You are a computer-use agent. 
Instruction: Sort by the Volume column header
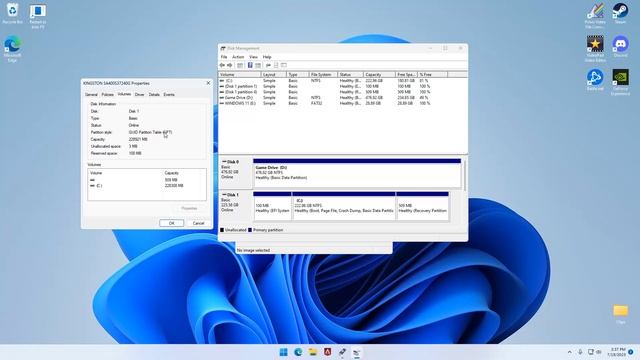coord(240,75)
